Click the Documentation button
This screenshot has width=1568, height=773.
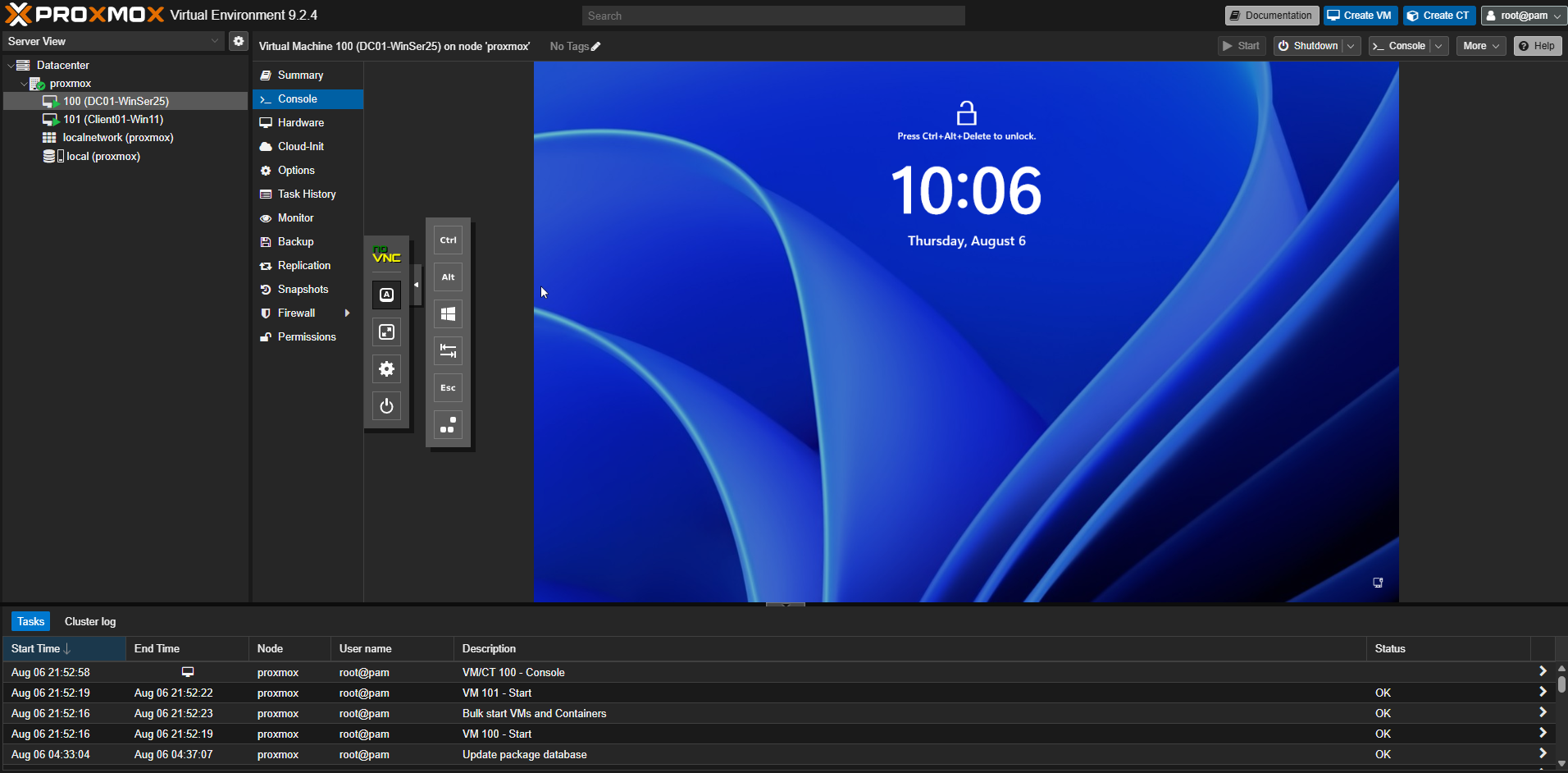click(1271, 16)
